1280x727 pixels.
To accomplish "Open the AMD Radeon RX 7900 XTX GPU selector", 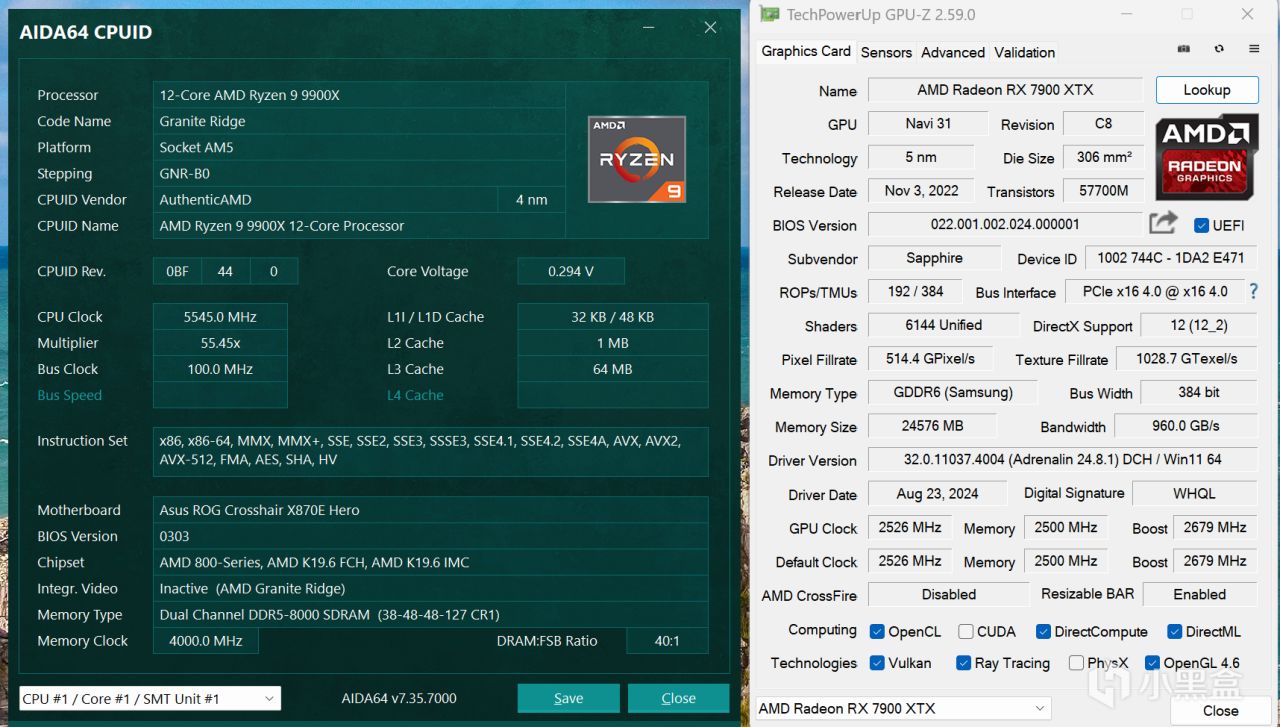I will [903, 708].
